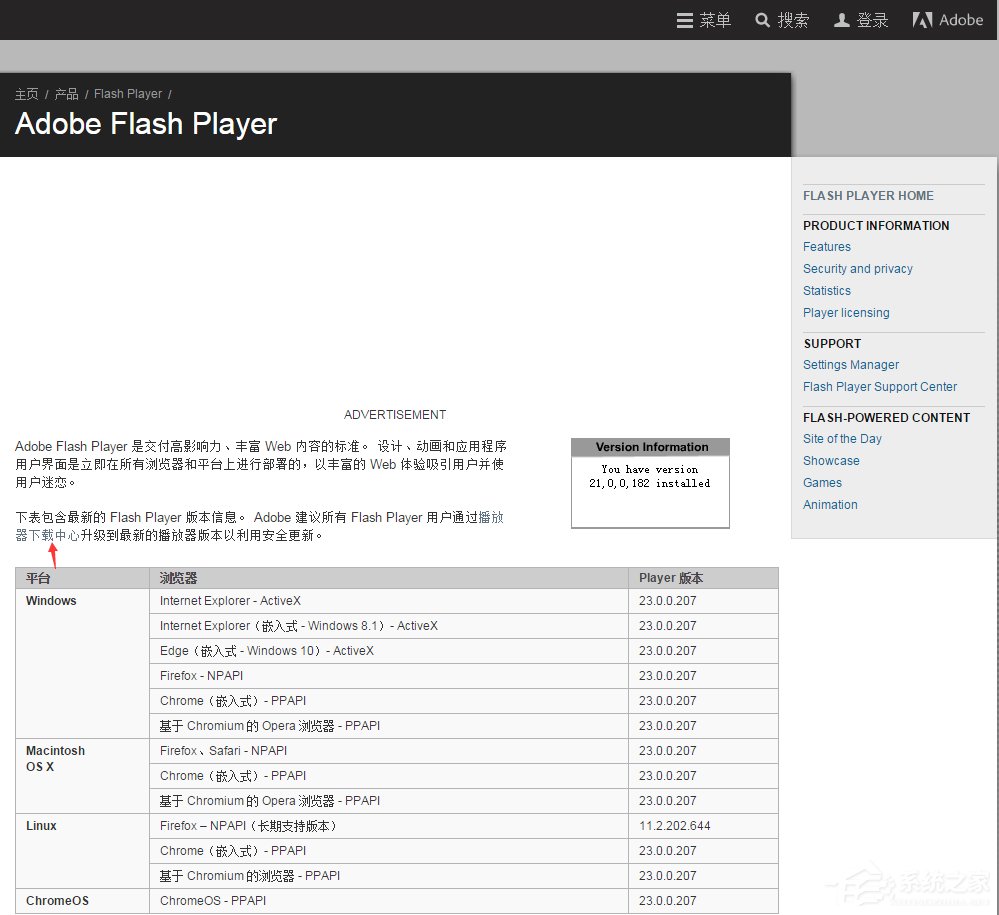
Task: Click the 主页 breadcrumb item
Action: coord(26,93)
